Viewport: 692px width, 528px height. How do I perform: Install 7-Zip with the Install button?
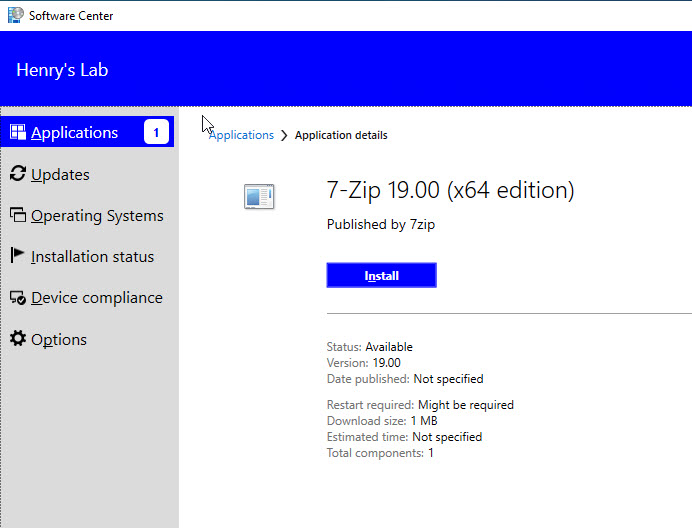pyautogui.click(x=381, y=275)
